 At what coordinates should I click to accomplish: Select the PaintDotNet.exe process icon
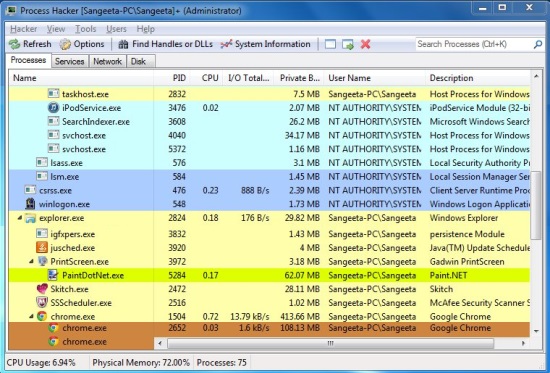click(x=53, y=275)
